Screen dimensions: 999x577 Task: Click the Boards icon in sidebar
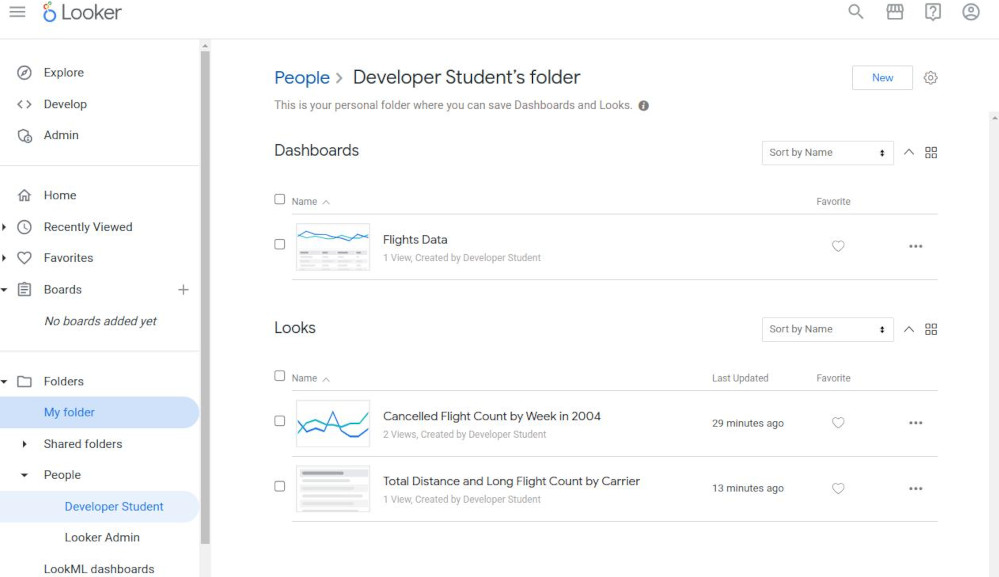click(x=24, y=290)
